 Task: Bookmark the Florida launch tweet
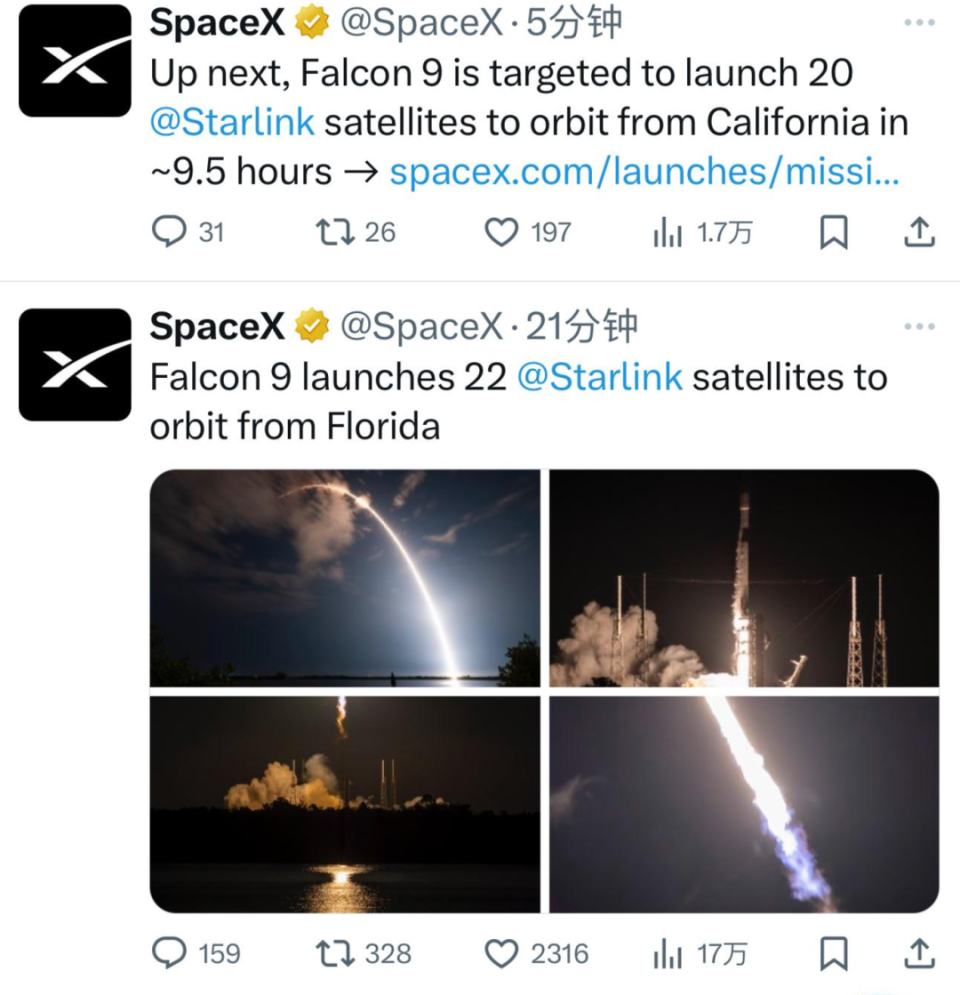coord(833,953)
